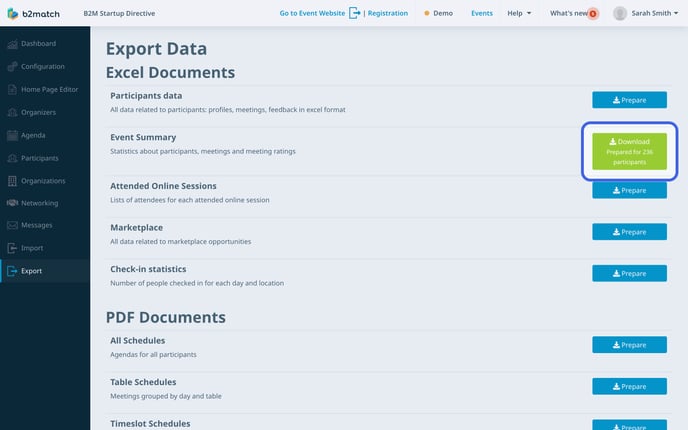Click the orange Demo status dot

tap(426, 14)
